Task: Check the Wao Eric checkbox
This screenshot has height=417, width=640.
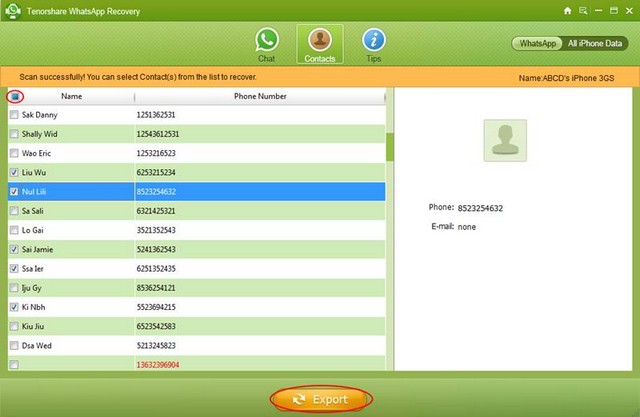Action: pyautogui.click(x=14, y=153)
